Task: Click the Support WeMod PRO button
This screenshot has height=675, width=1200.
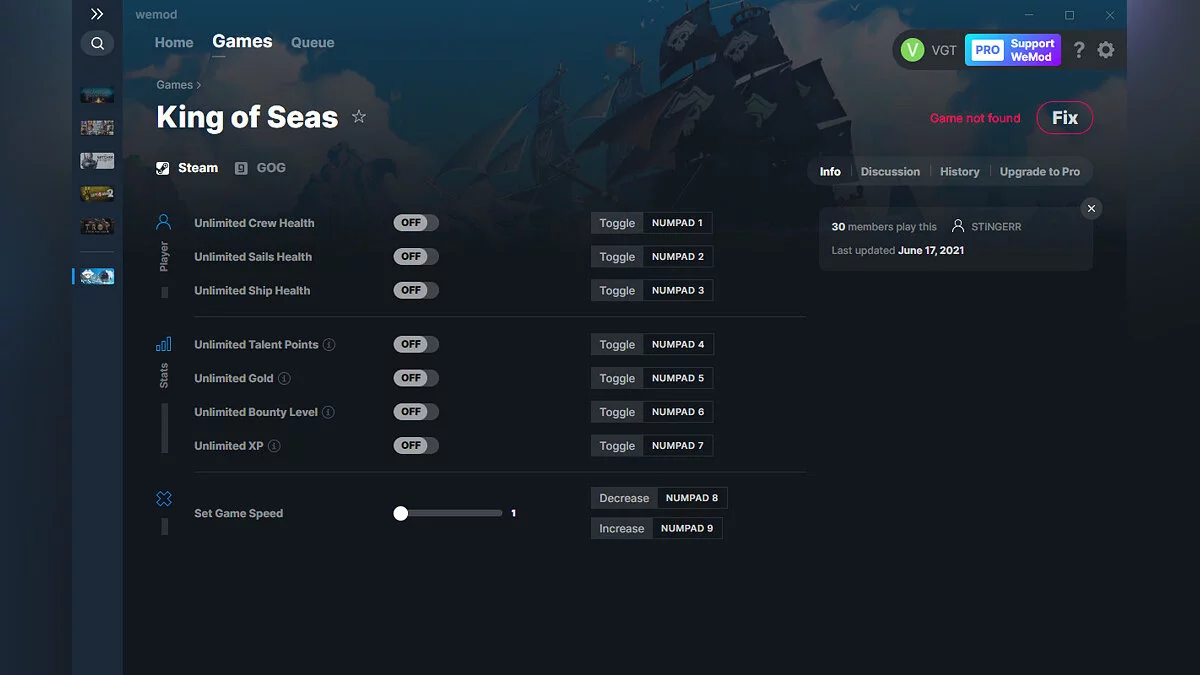Action: pyautogui.click(x=1013, y=49)
